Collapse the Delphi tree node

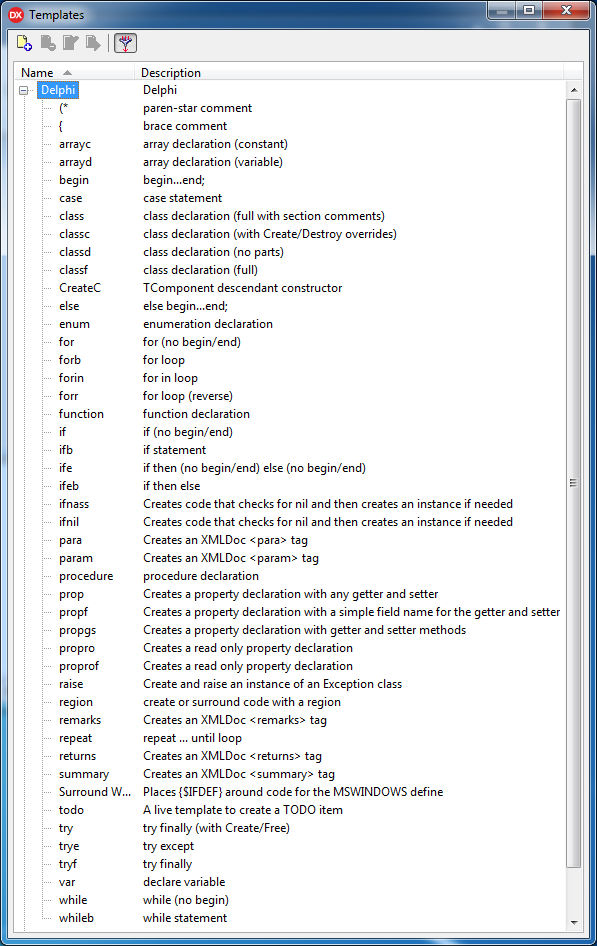(24, 90)
